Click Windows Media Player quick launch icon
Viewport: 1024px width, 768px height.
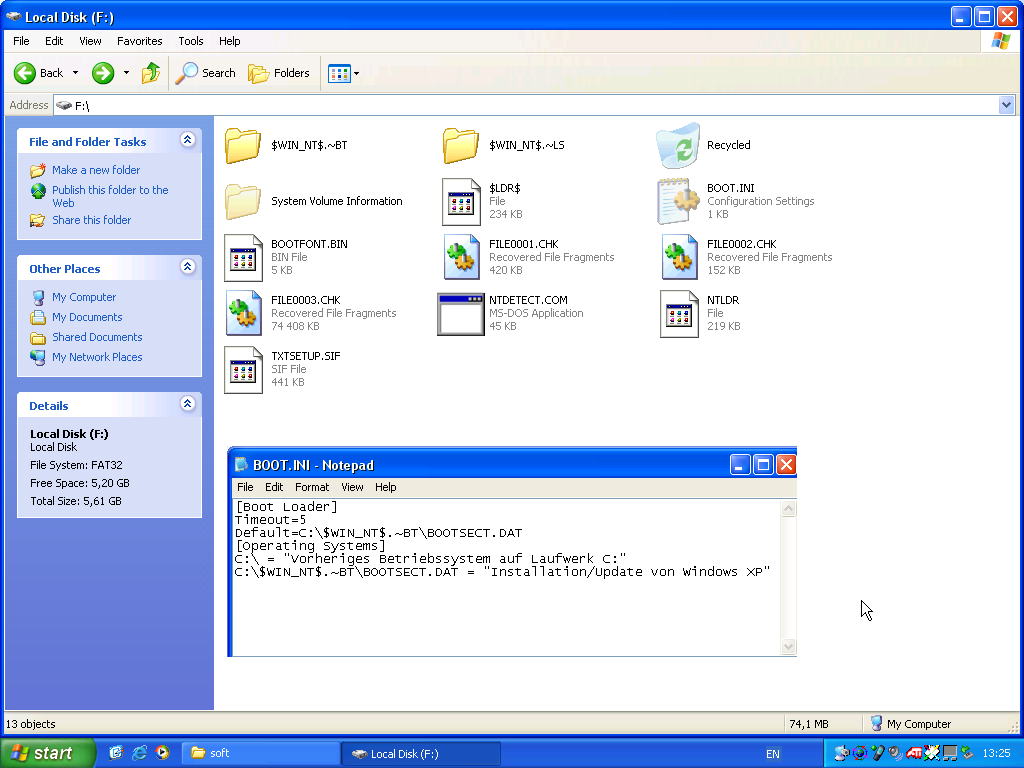pyautogui.click(x=162, y=753)
